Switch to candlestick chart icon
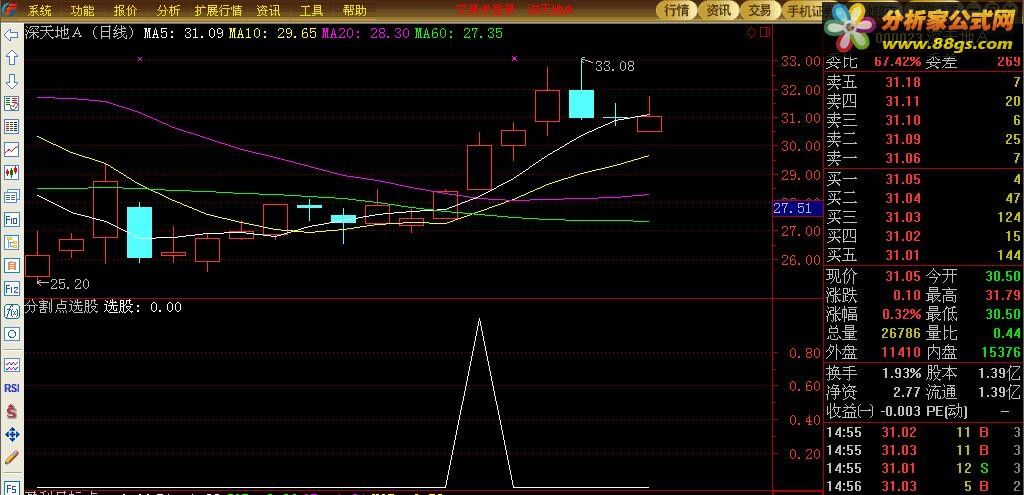The image size is (1024, 495). [11, 172]
